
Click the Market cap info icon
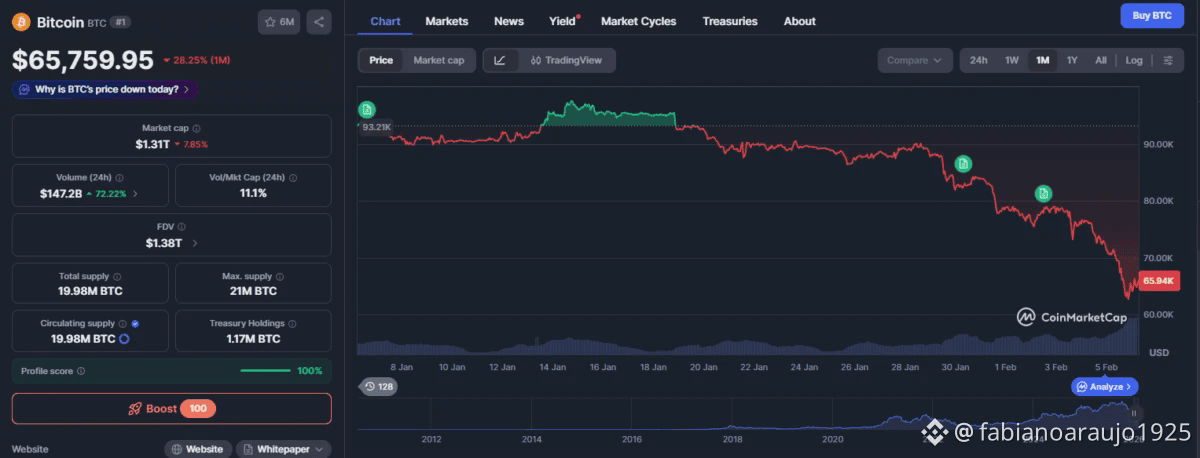point(196,128)
